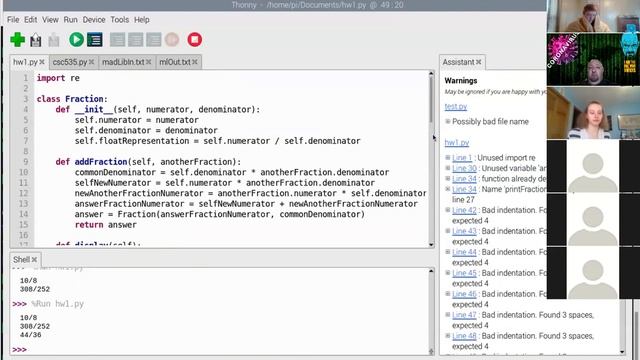640x360 pixels.
Task: Click the Shell scrollbar up arrow
Action: 431,271
